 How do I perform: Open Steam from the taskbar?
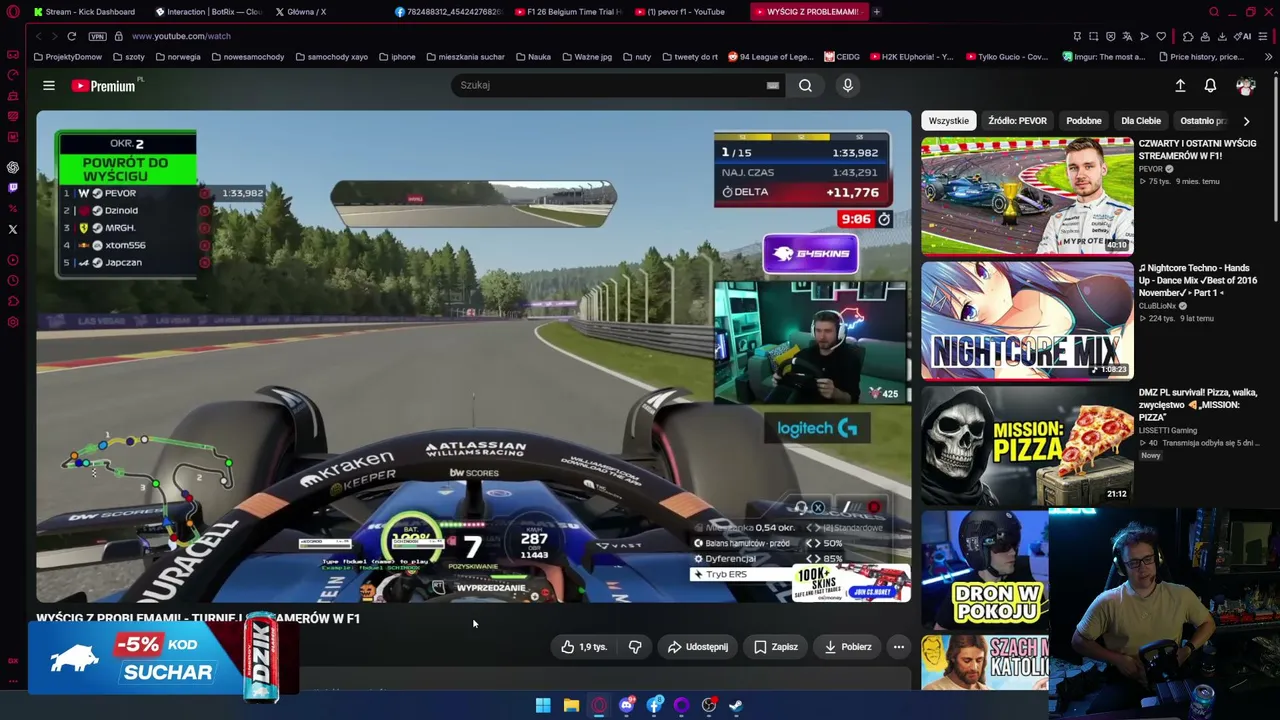tap(735, 705)
